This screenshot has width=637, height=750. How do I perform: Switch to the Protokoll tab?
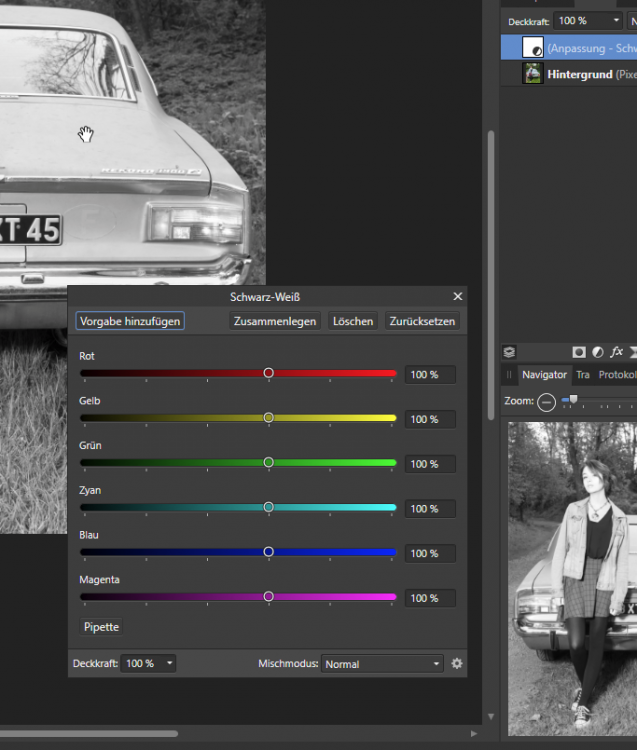pyautogui.click(x=615, y=375)
